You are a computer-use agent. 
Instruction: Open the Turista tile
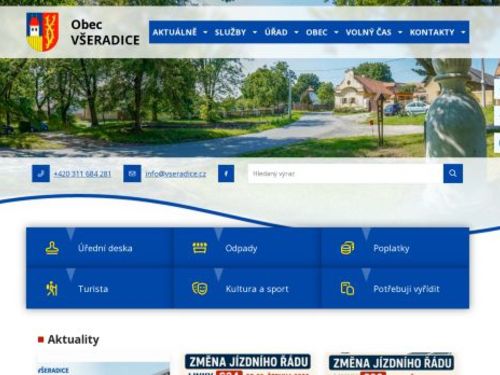pos(100,288)
